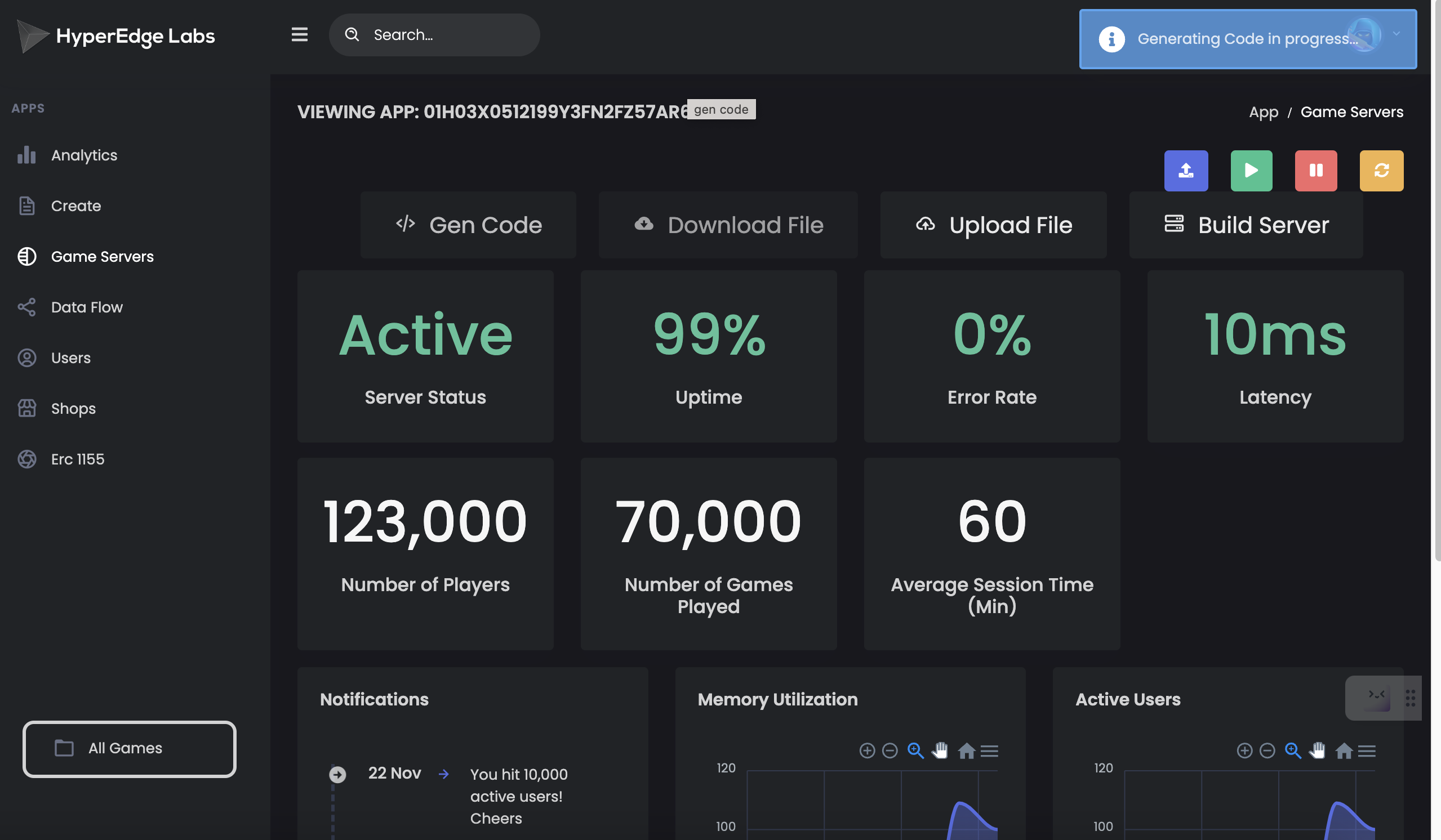Start the server with the green play button

[1251, 170]
